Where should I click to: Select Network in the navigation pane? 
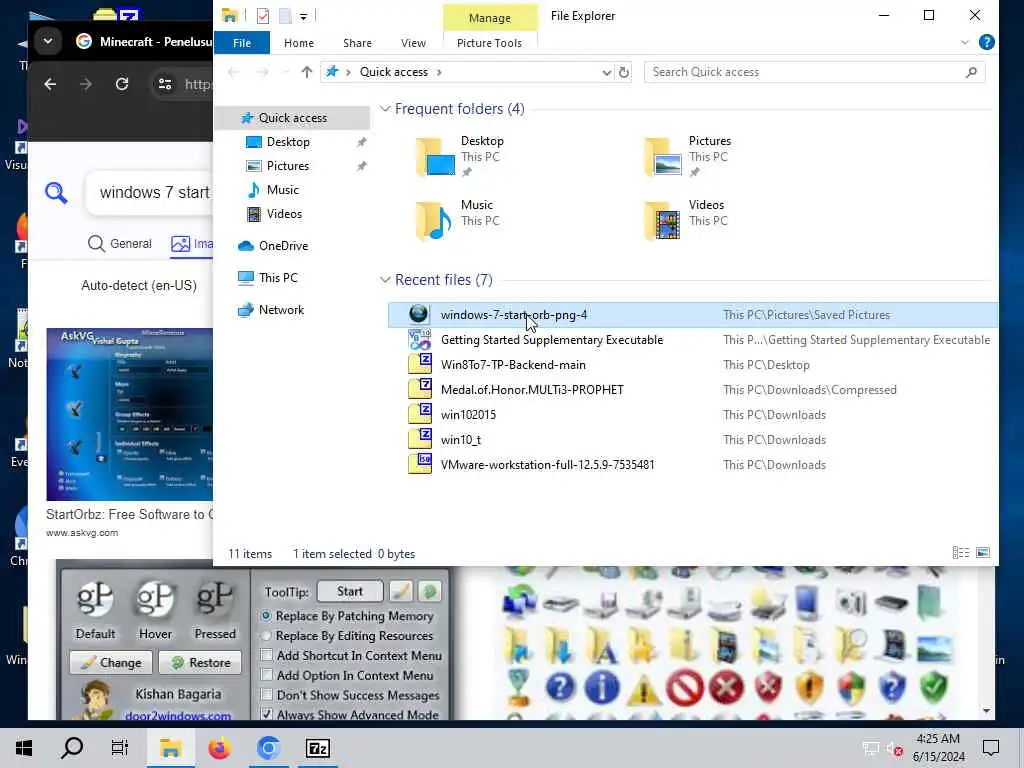click(x=281, y=310)
